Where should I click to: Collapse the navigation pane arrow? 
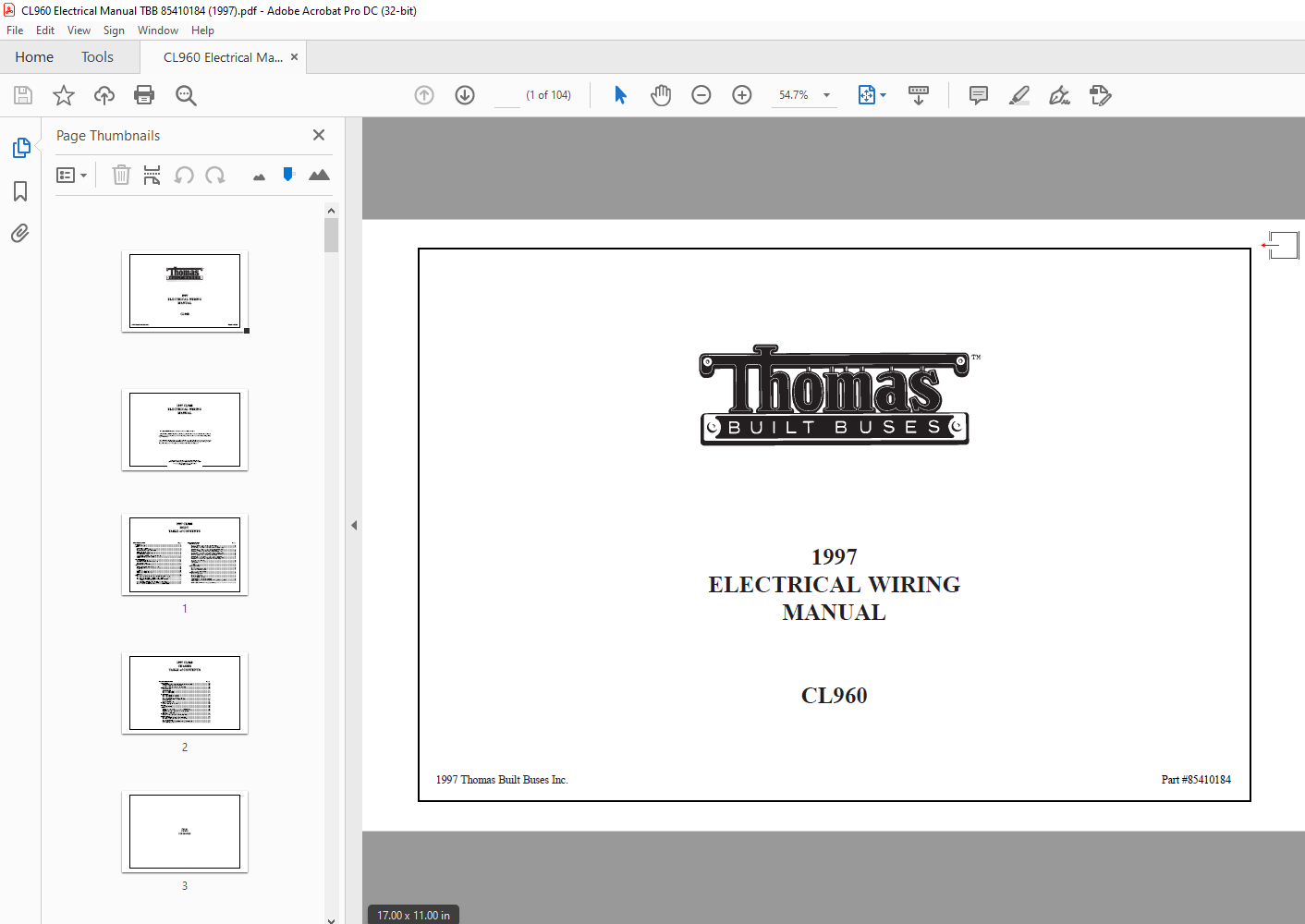pyautogui.click(x=354, y=525)
